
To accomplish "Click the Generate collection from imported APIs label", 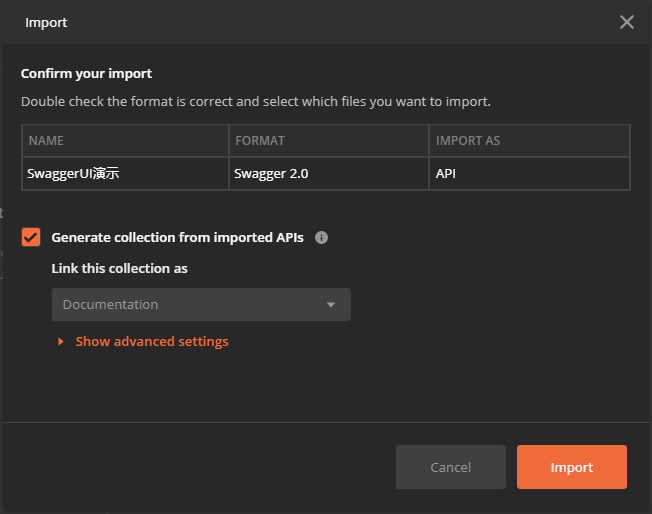I will click(178, 237).
